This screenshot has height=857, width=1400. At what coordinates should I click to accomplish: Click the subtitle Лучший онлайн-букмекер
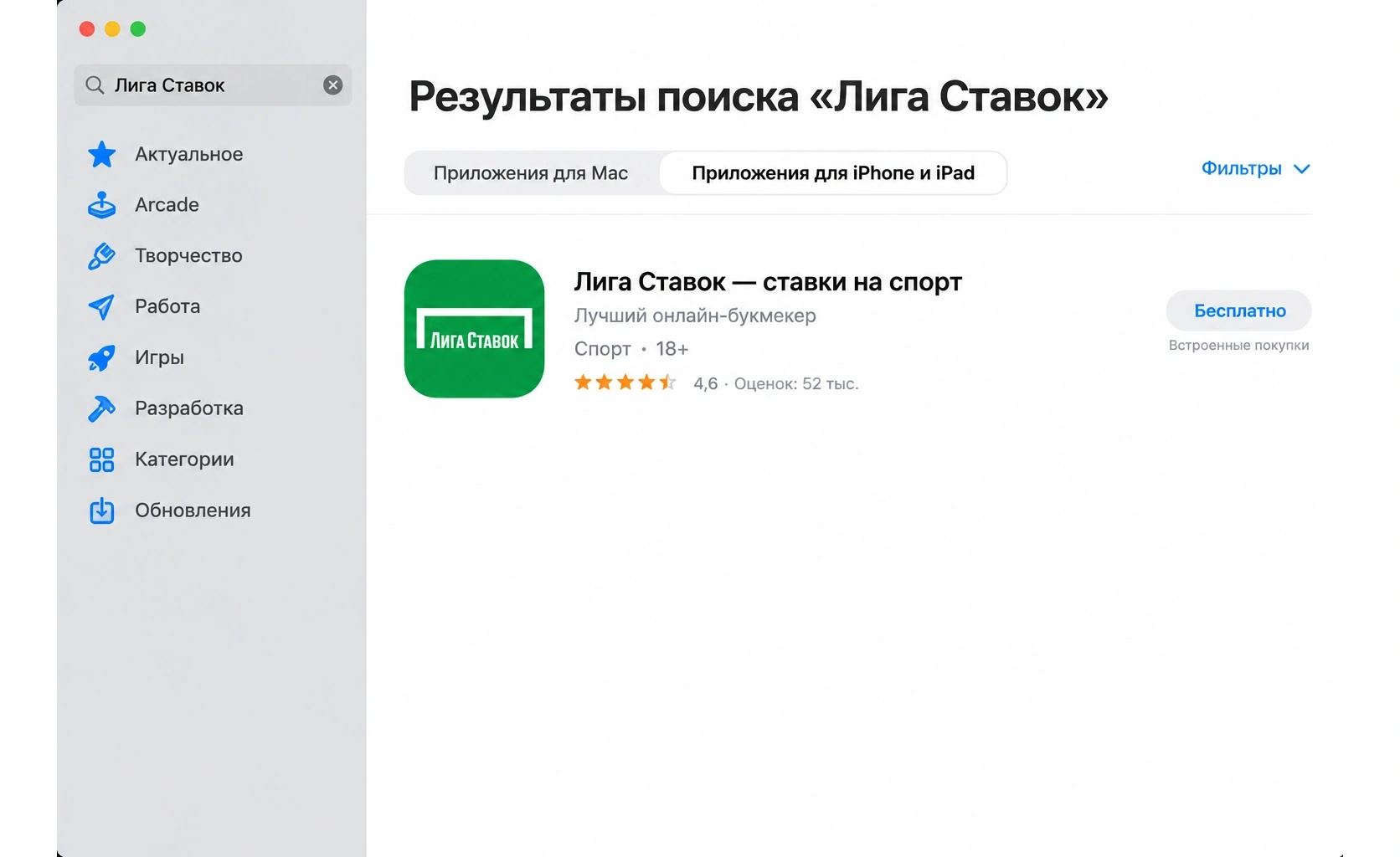[x=695, y=316]
